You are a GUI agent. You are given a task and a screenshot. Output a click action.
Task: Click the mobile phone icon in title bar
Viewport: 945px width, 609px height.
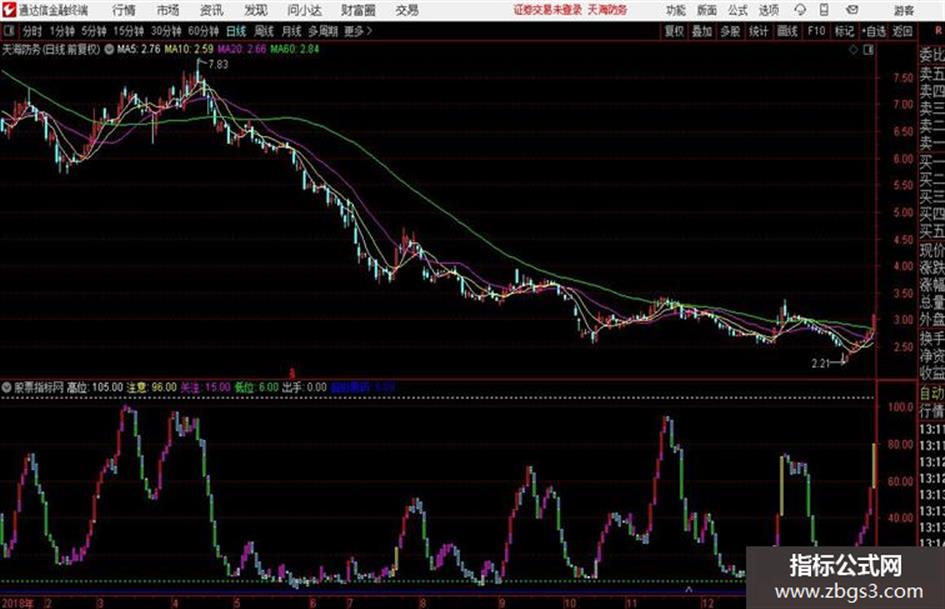tap(824, 10)
